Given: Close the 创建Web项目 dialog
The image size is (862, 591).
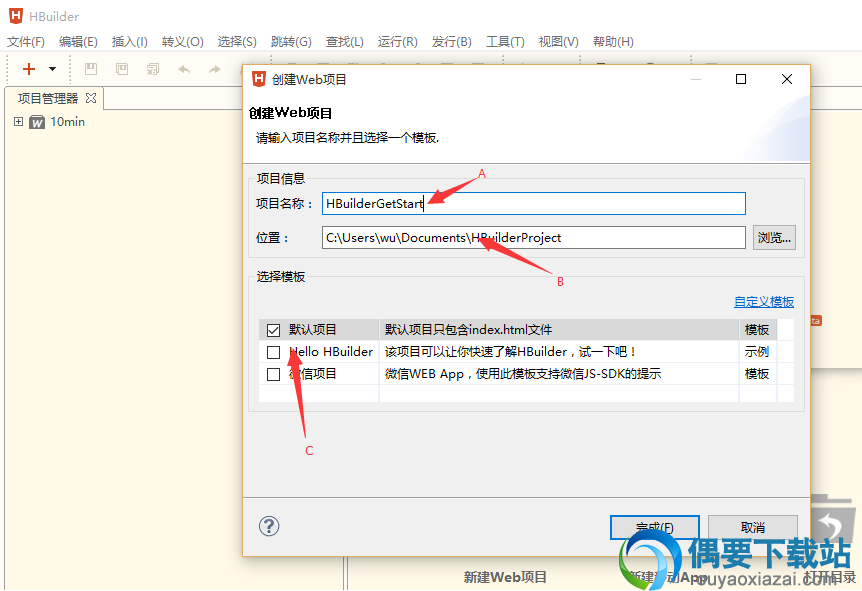Looking at the screenshot, I should [x=787, y=79].
